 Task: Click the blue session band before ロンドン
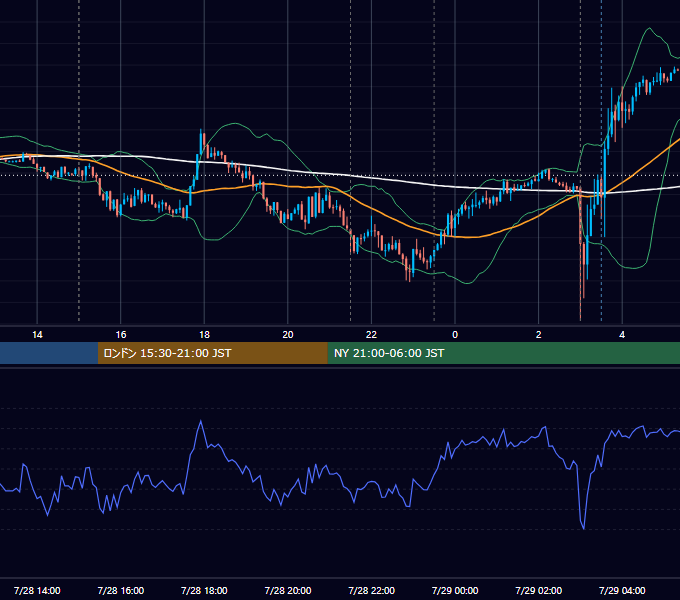(x=49, y=353)
